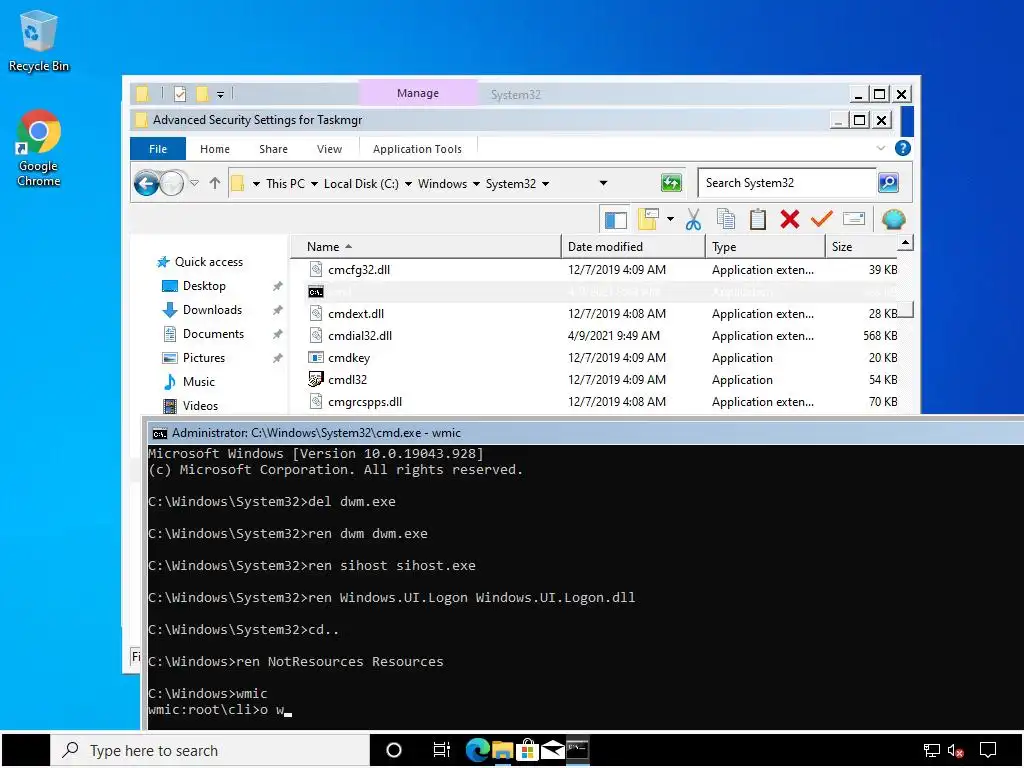
Task: Click the shell icon in toolbar
Action: point(893,219)
